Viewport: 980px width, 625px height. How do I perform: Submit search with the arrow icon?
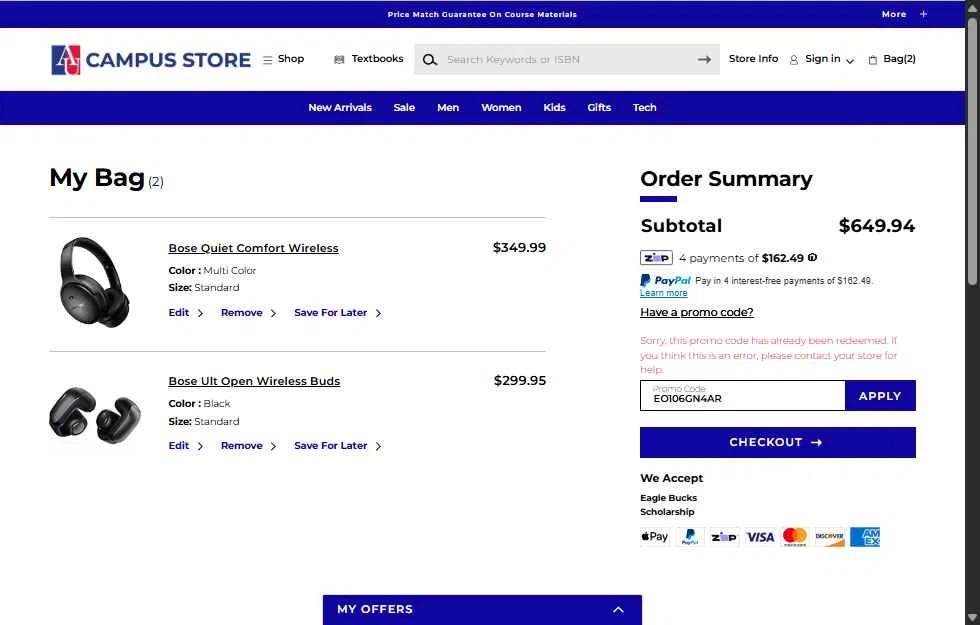[x=704, y=60]
